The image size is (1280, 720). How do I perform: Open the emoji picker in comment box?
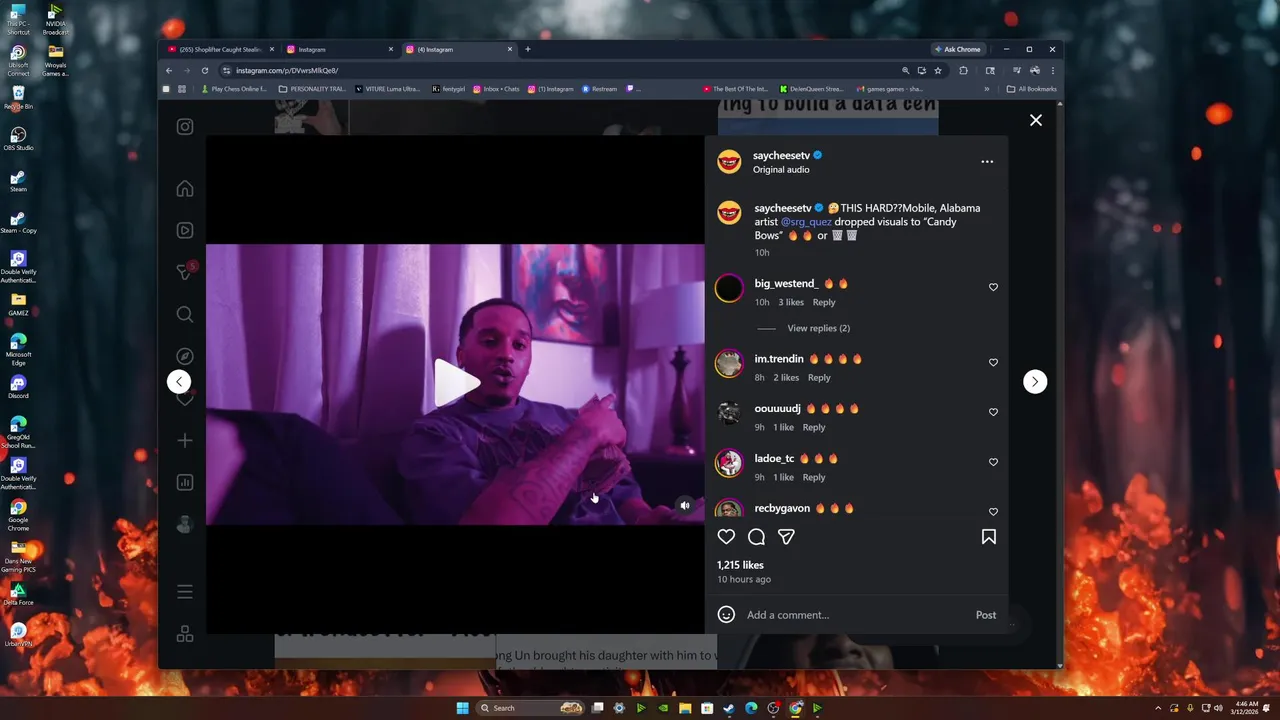coord(726,614)
